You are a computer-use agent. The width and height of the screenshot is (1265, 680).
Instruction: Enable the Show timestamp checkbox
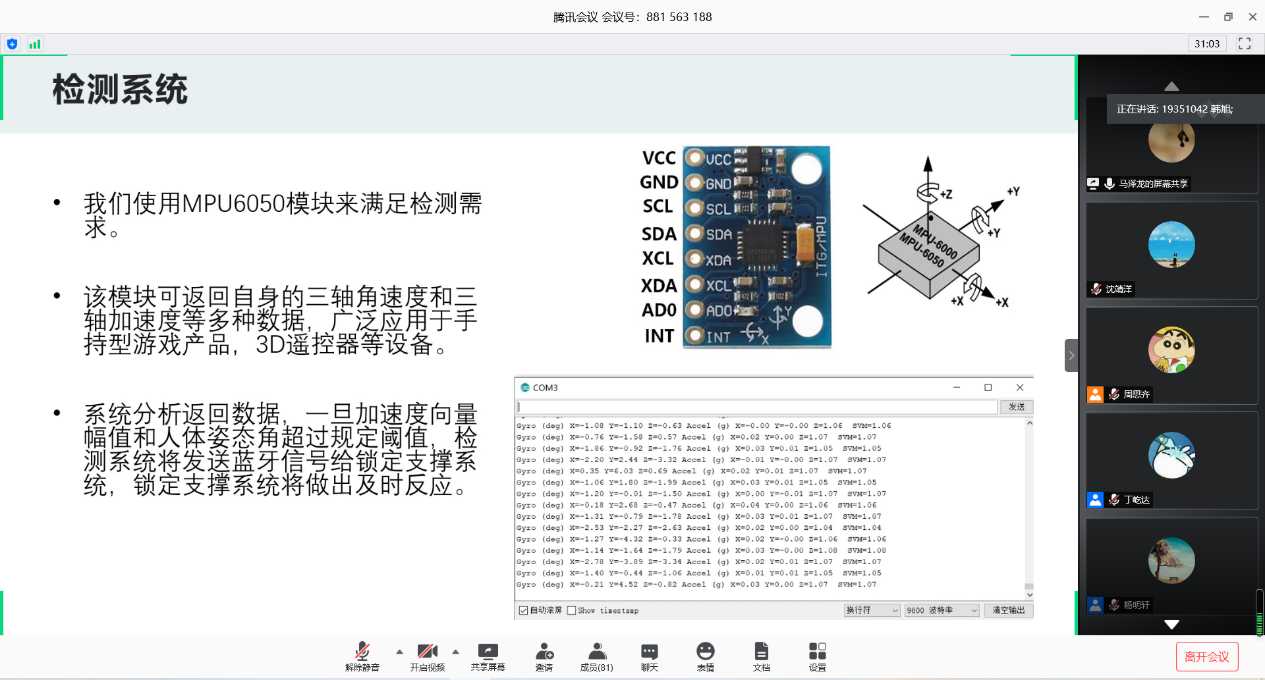point(572,611)
